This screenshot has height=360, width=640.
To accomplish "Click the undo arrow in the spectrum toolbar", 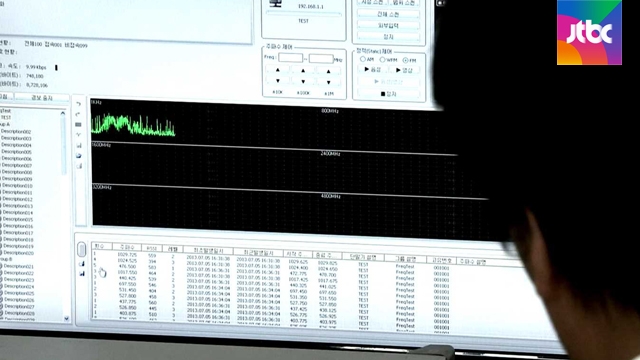I will pyautogui.click(x=78, y=104).
